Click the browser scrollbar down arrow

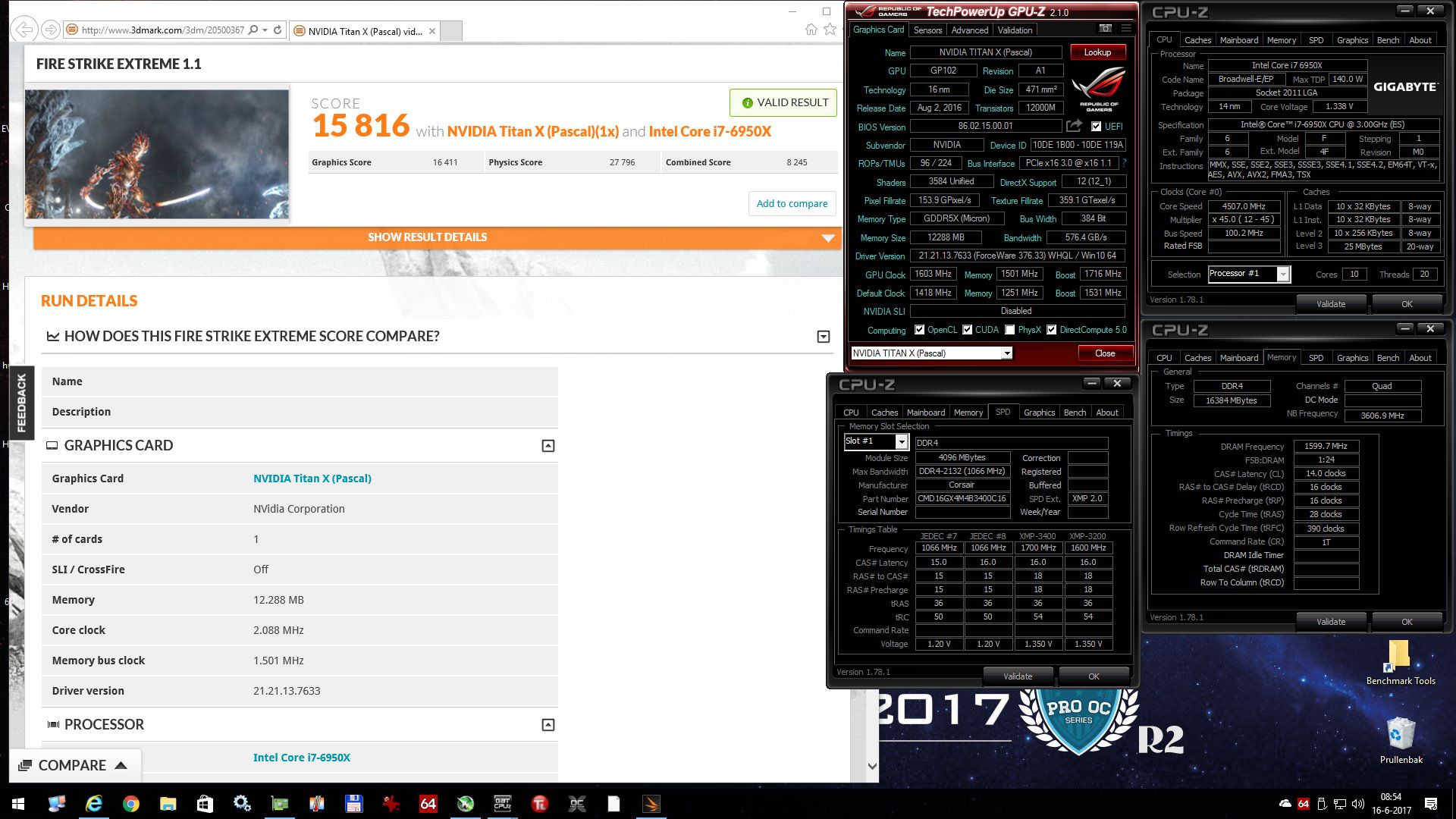871,767
